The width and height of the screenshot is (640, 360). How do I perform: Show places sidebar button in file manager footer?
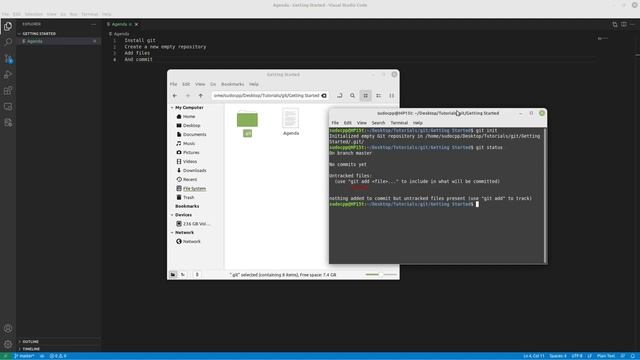click(173, 275)
